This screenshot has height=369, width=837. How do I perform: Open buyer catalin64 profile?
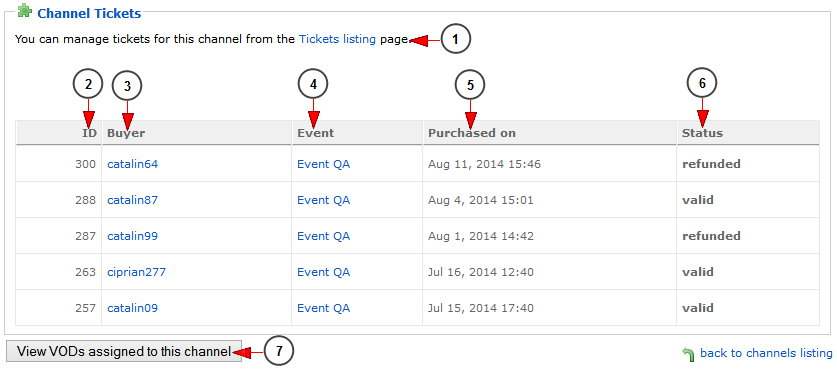[x=132, y=164]
